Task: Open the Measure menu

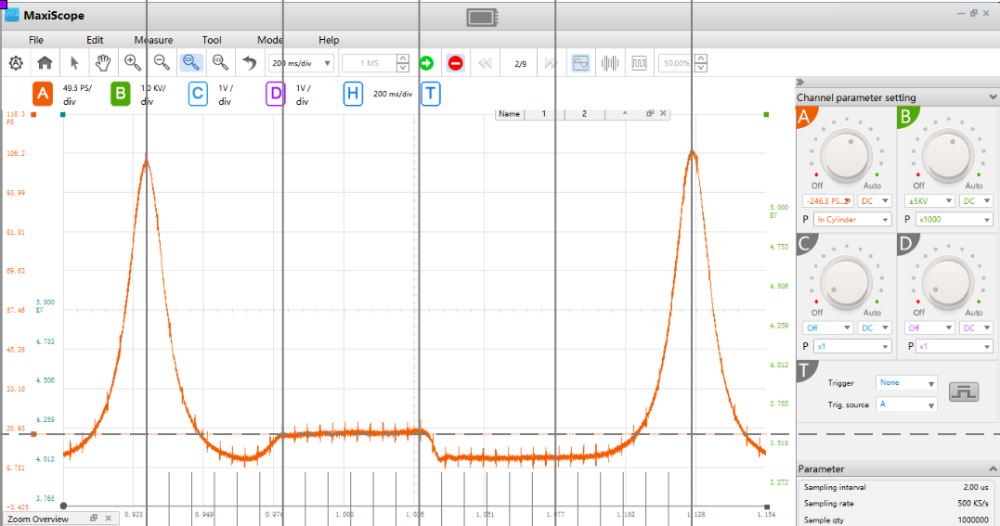Action: click(x=153, y=40)
